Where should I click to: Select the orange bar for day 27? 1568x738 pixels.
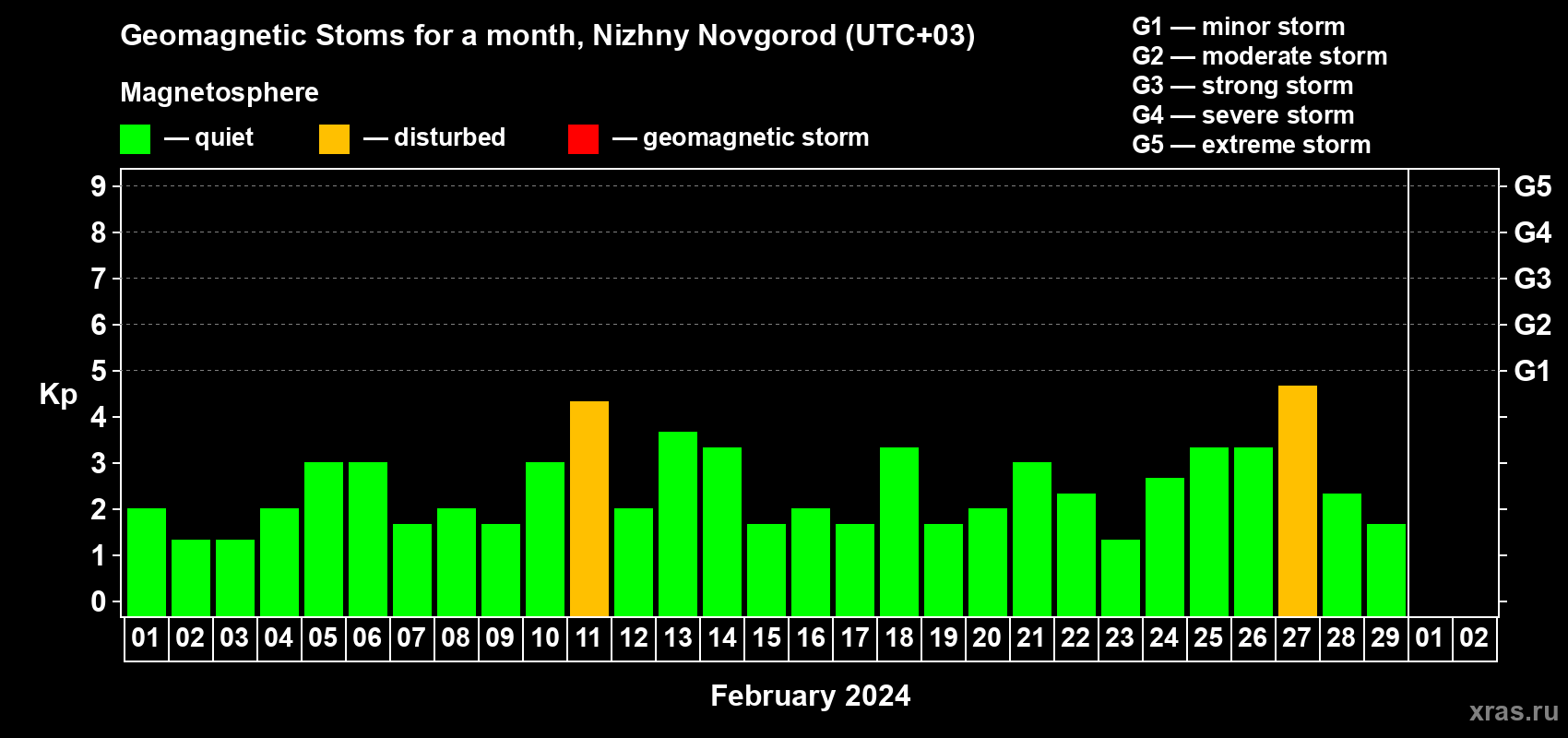1298,501
